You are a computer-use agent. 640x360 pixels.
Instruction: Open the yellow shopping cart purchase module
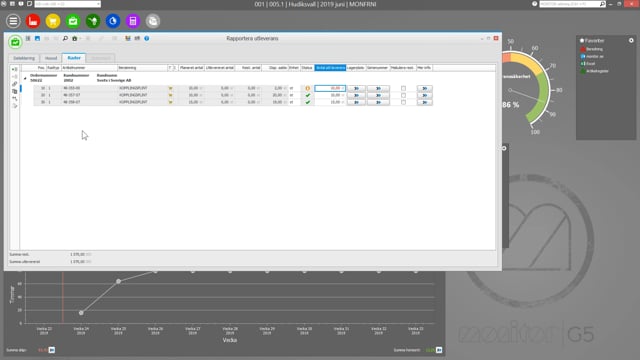[x=53, y=21]
